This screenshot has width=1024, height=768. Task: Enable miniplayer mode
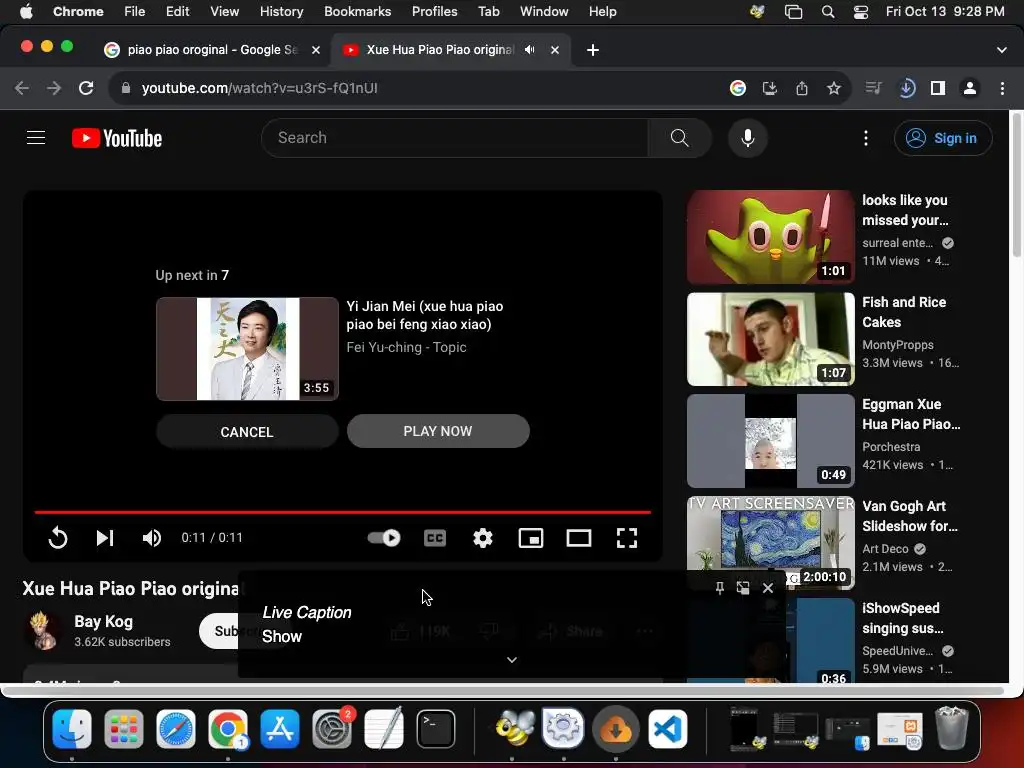click(531, 537)
